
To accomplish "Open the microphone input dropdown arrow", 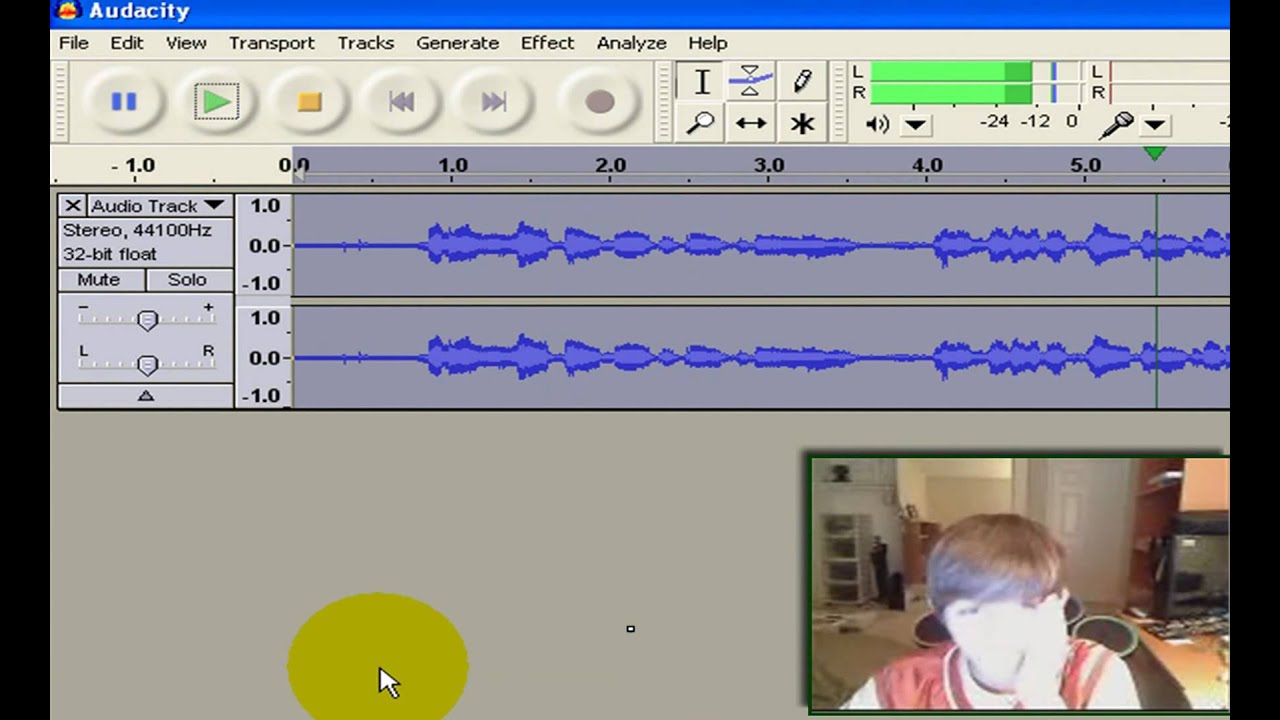I will [1155, 125].
